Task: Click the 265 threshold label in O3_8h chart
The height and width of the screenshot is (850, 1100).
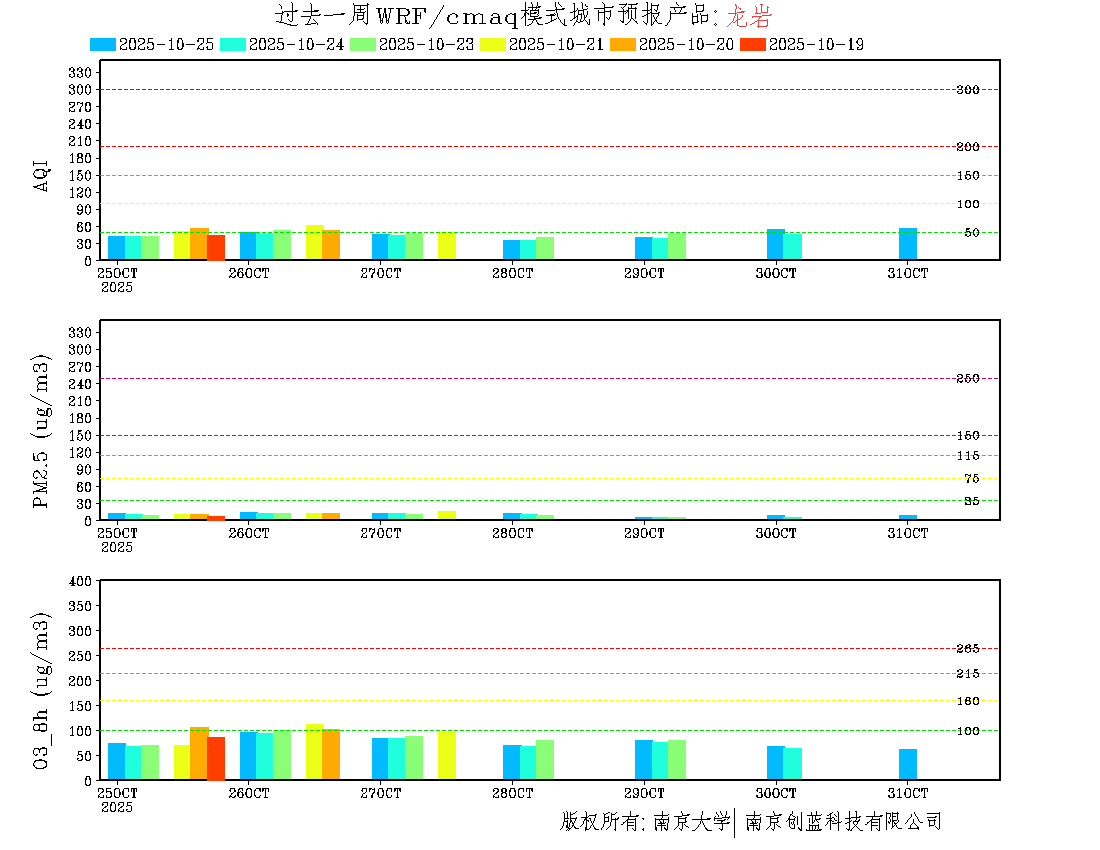Action: coord(967,649)
